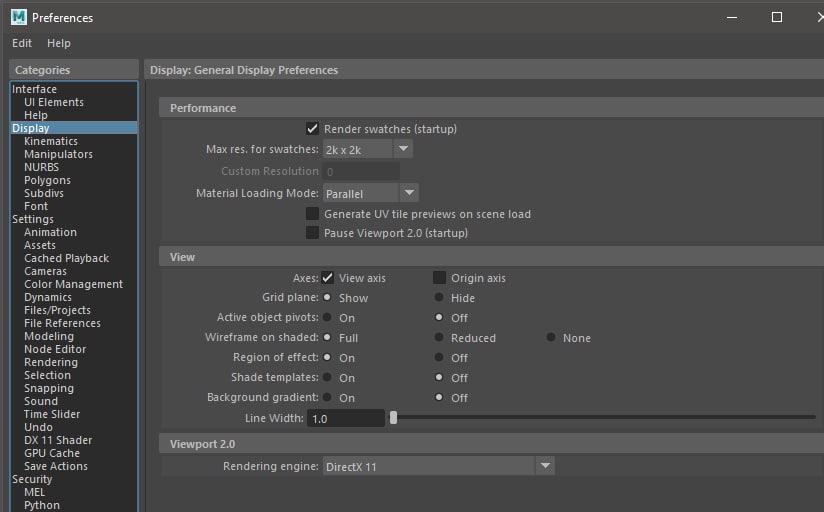Select GPU Cache category
The image size is (824, 512).
pos(74,453)
